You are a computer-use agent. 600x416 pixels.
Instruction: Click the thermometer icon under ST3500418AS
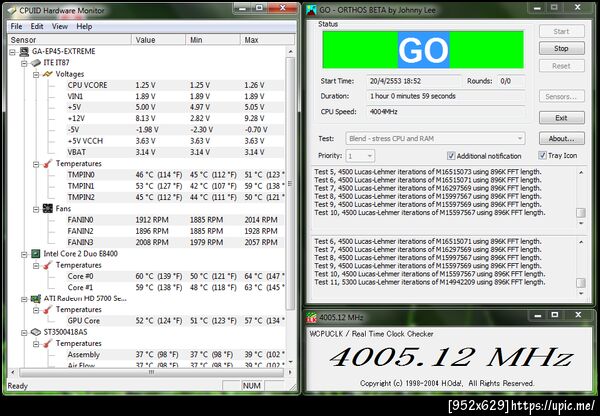pos(47,344)
